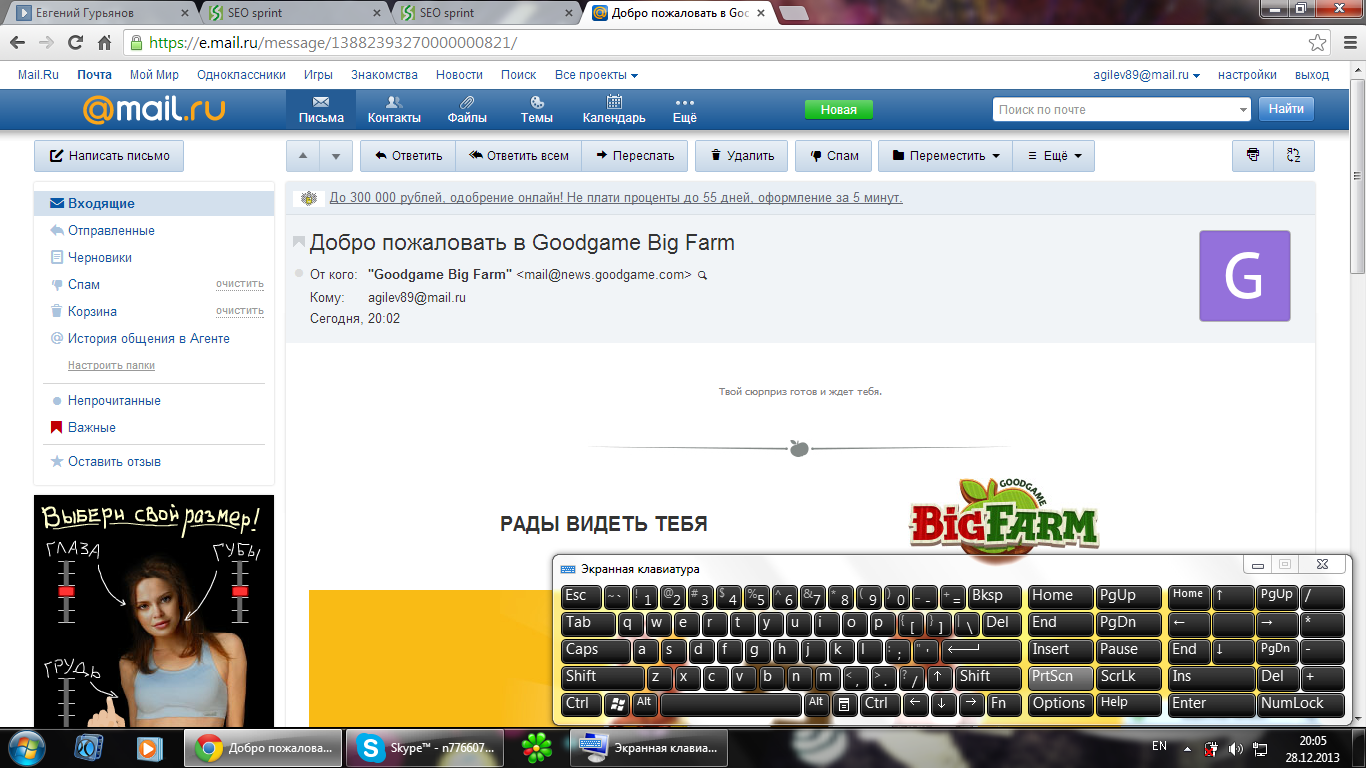The height and width of the screenshot is (768, 1366).
Task: Click выход link
Action: pyautogui.click(x=1312, y=75)
